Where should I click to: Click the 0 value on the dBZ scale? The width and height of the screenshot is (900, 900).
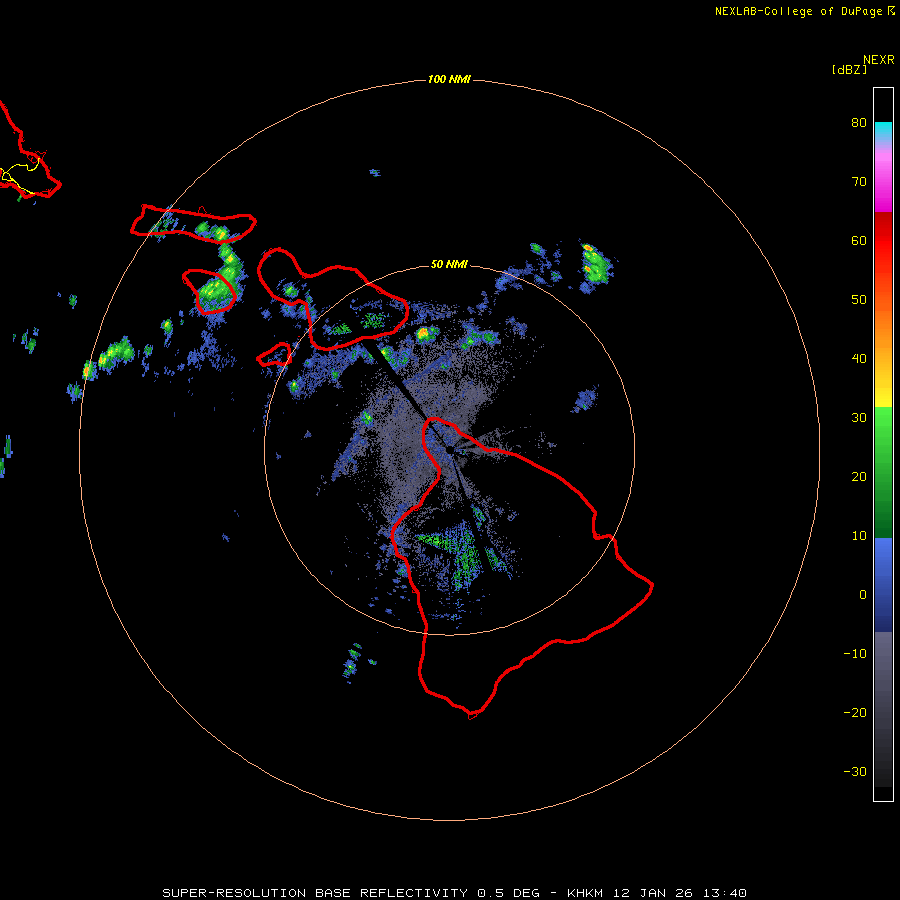(863, 595)
